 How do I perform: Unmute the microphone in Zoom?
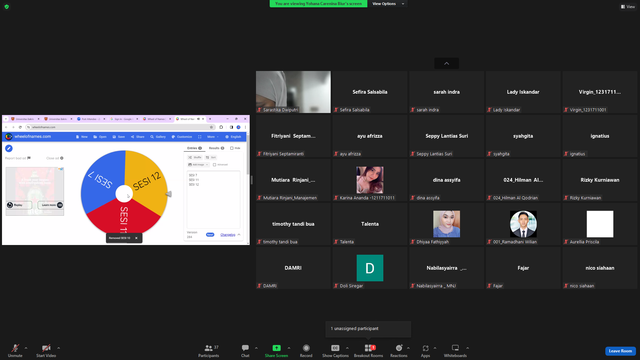click(x=15, y=350)
